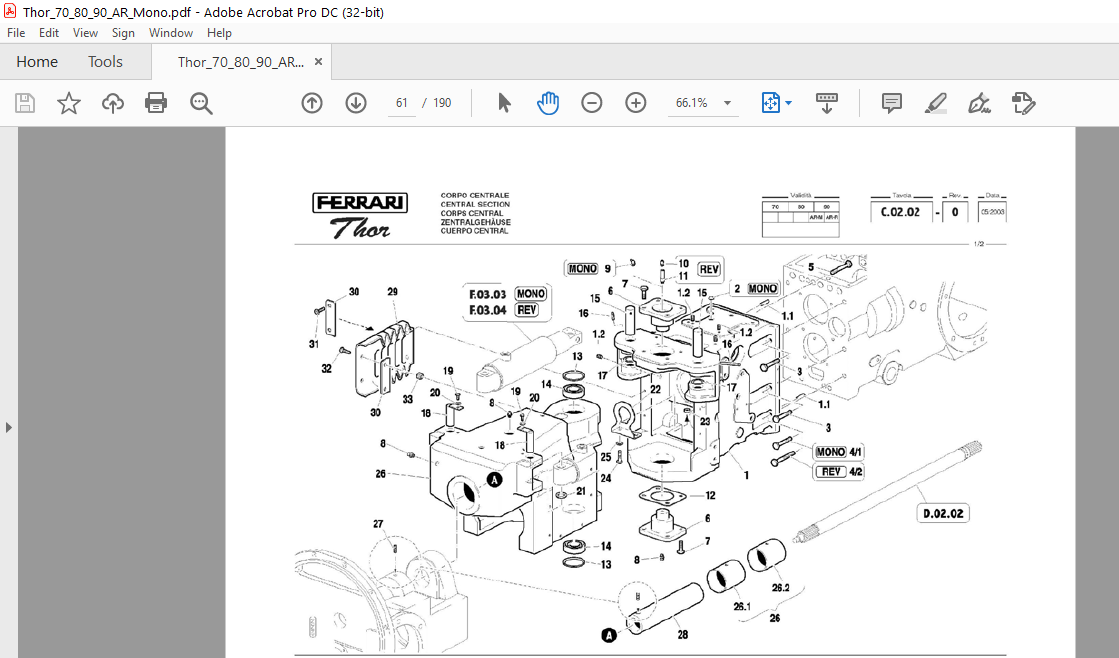Select the arrow Selection tool
The image size is (1119, 658).
click(x=504, y=103)
